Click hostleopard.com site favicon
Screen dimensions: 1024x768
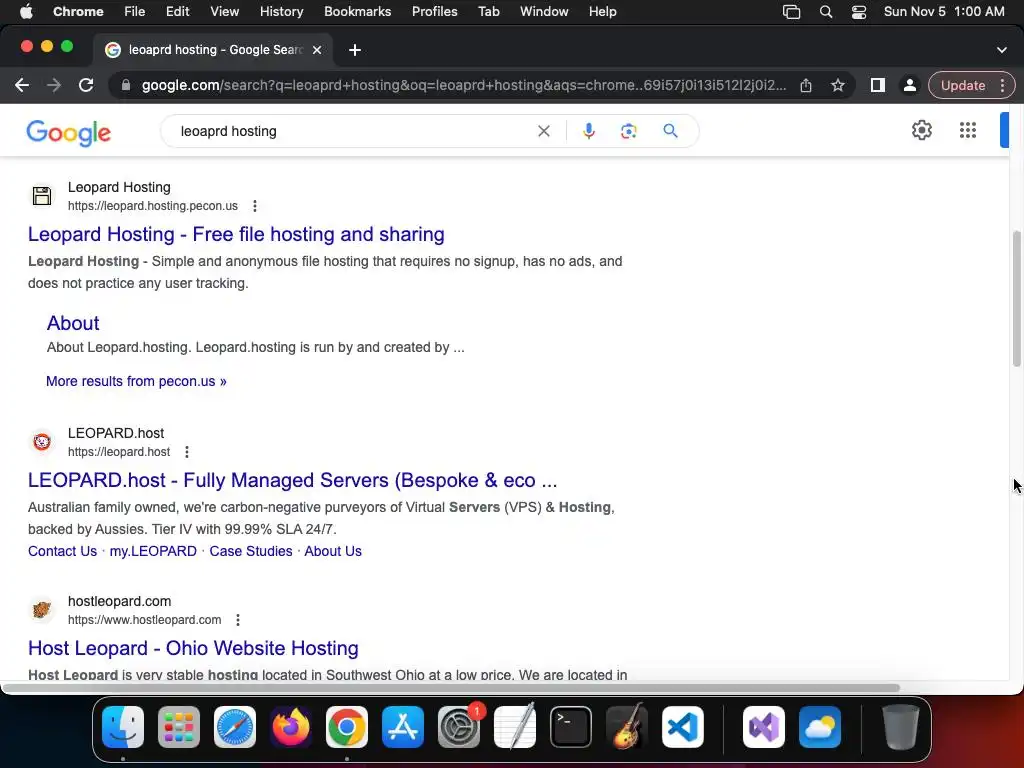click(42, 610)
